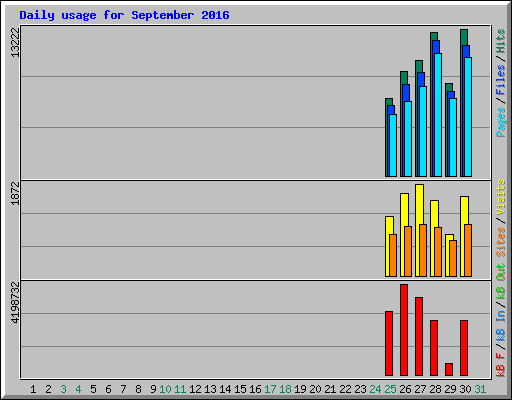Select the cyan Pages bar for day 26
Screen dimensions: 512x400
click(x=408, y=139)
